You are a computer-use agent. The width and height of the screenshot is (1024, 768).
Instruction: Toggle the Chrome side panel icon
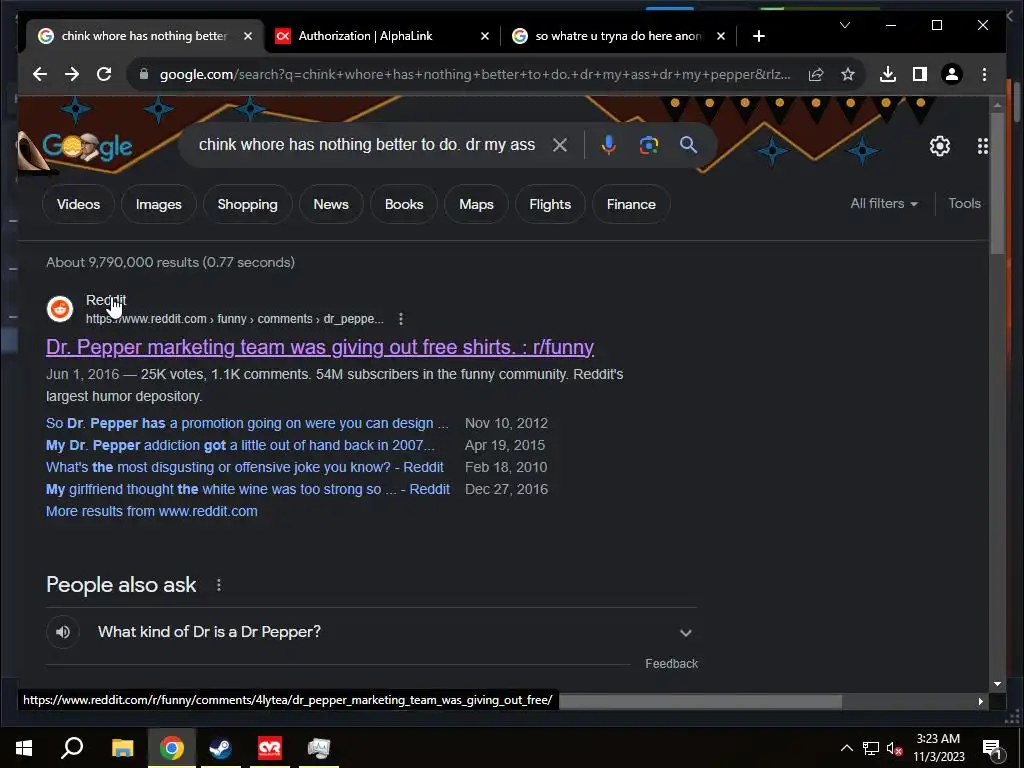coord(920,74)
